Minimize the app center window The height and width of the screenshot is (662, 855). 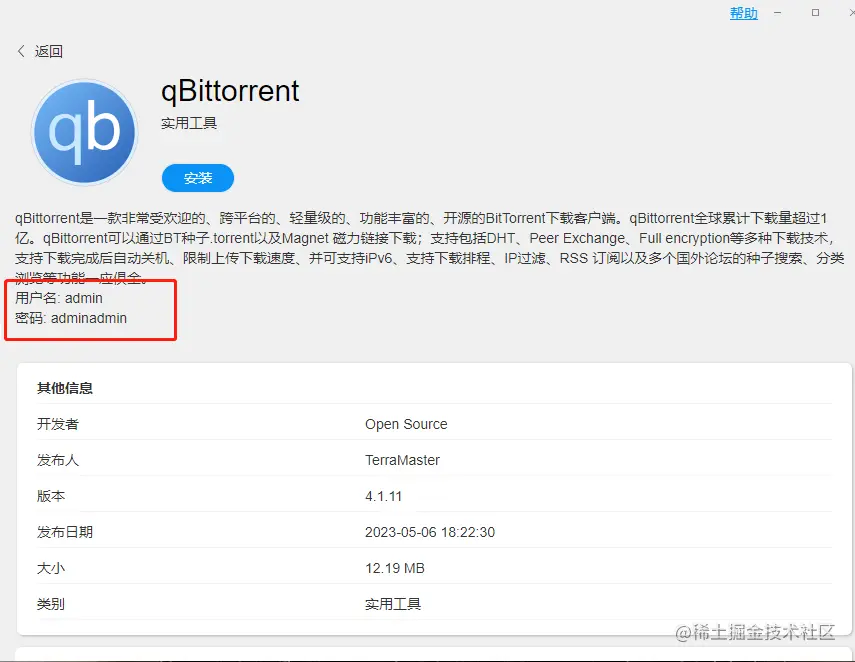click(778, 13)
